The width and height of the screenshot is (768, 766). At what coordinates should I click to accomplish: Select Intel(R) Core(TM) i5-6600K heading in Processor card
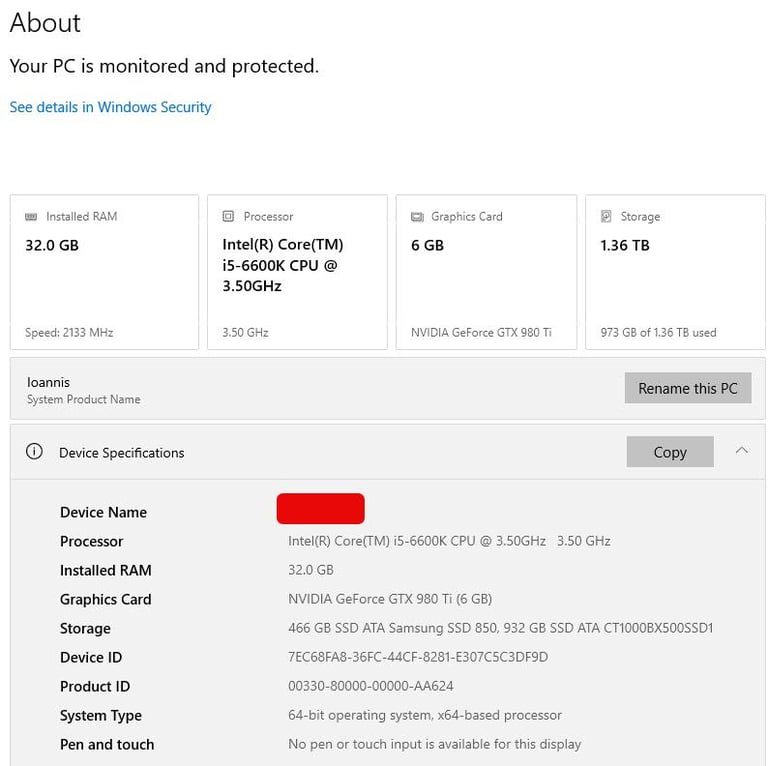(x=283, y=265)
